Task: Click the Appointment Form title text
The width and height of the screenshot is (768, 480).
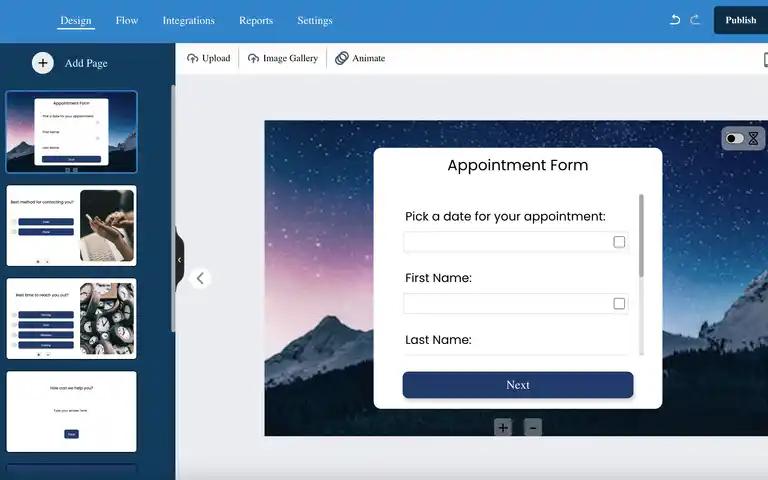Action: 518,166
